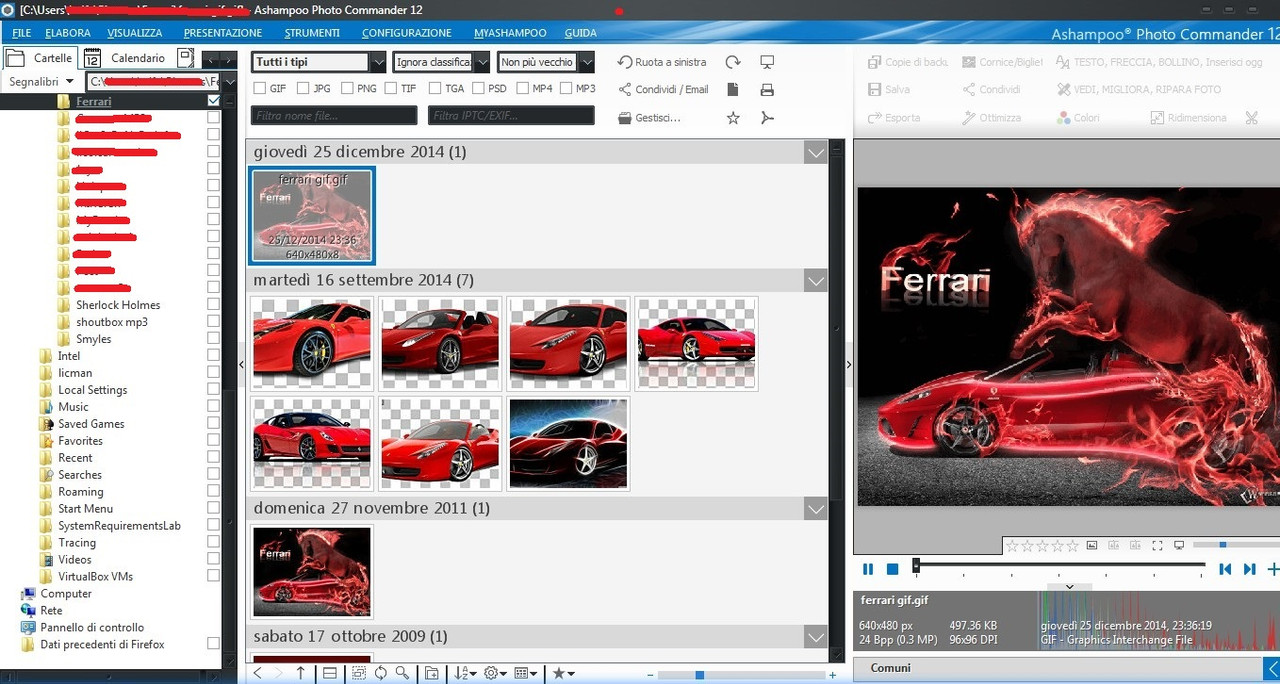Open the Ignora classifica dropdown
This screenshot has width=1280, height=684.
click(x=441, y=62)
